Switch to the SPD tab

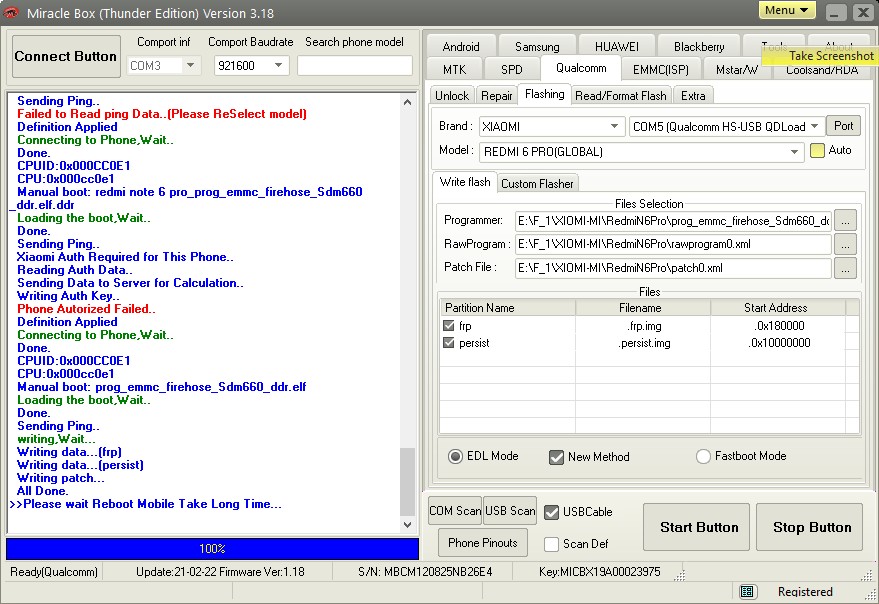512,70
